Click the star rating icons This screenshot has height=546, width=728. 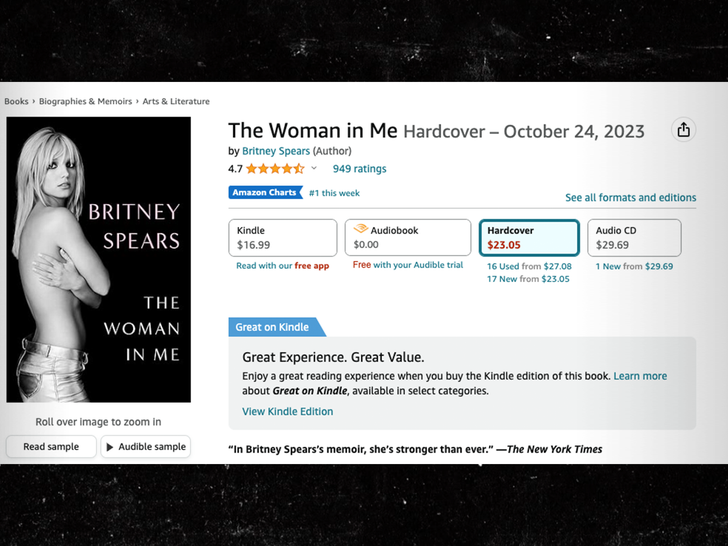275,169
